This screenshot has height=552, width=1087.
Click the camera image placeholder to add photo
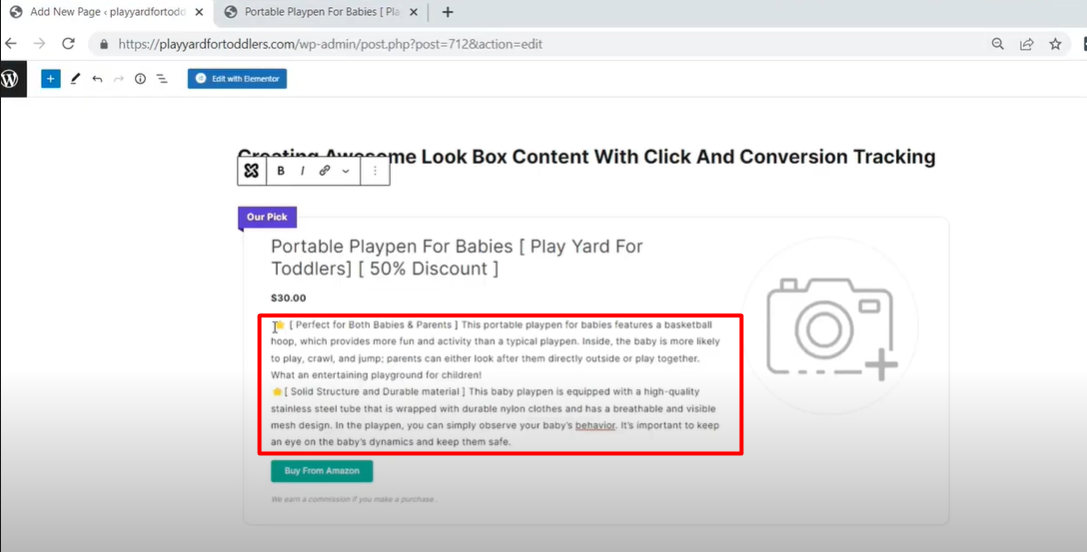pyautogui.click(x=830, y=327)
